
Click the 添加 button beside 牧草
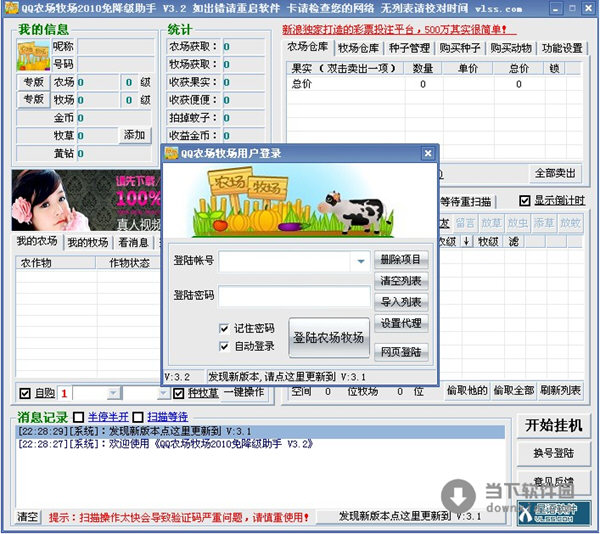[x=134, y=135]
